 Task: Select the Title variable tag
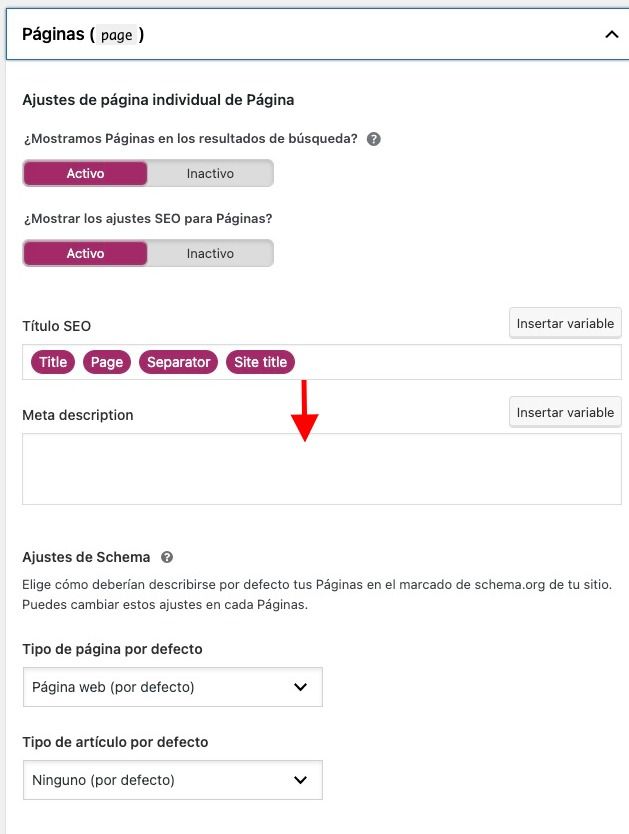(x=53, y=362)
